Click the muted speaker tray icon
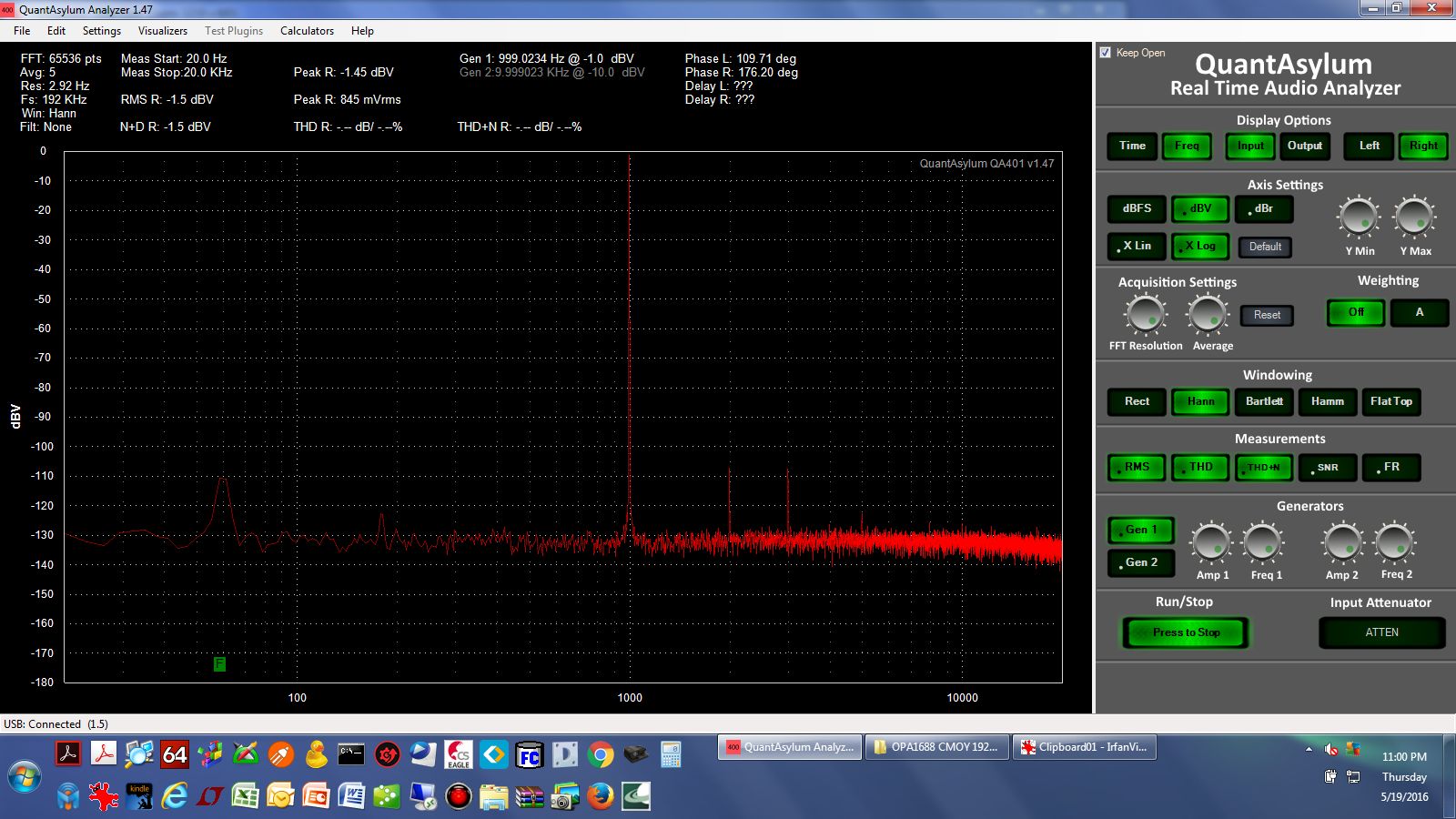1456x819 pixels. [1330, 750]
